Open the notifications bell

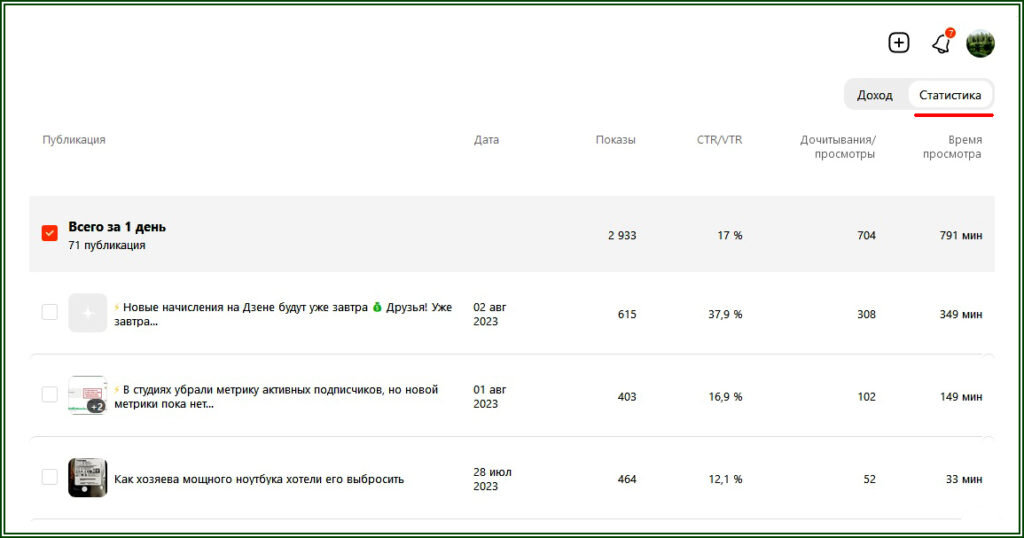(940, 44)
